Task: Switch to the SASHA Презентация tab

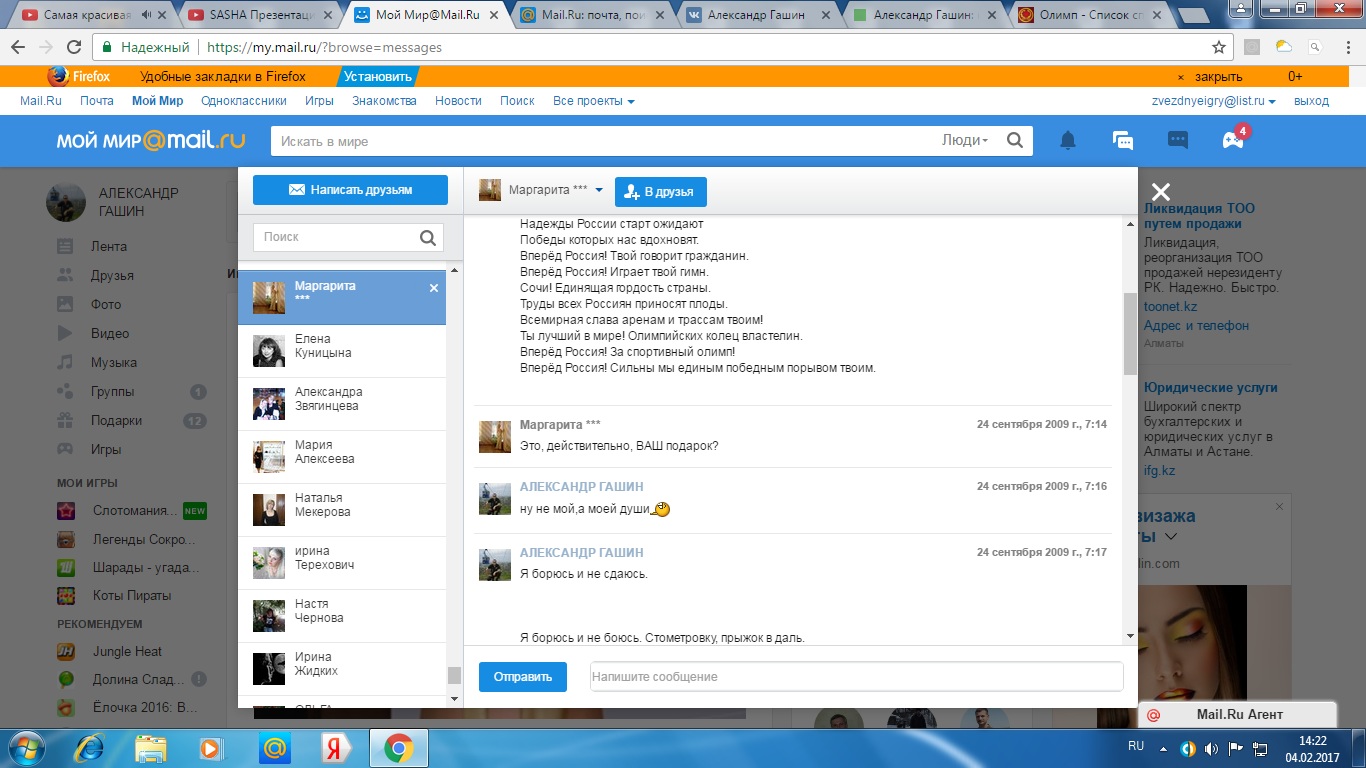Action: pyautogui.click(x=262, y=15)
